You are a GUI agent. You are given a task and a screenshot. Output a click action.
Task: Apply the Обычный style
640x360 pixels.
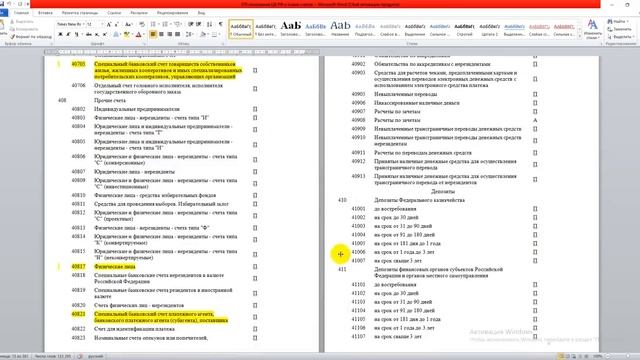(241, 29)
